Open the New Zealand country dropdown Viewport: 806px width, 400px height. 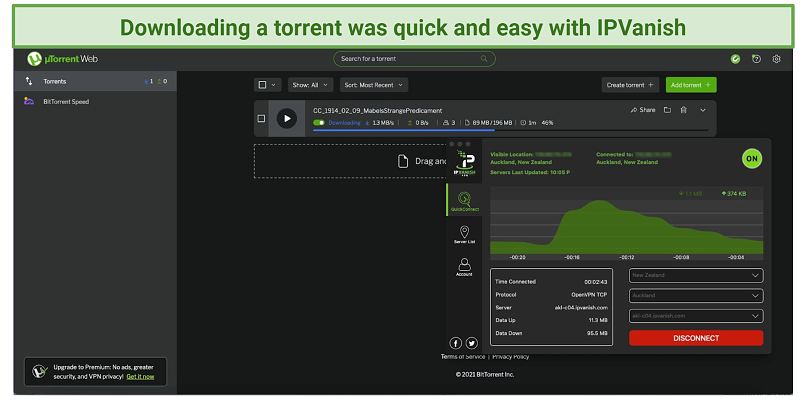point(696,275)
